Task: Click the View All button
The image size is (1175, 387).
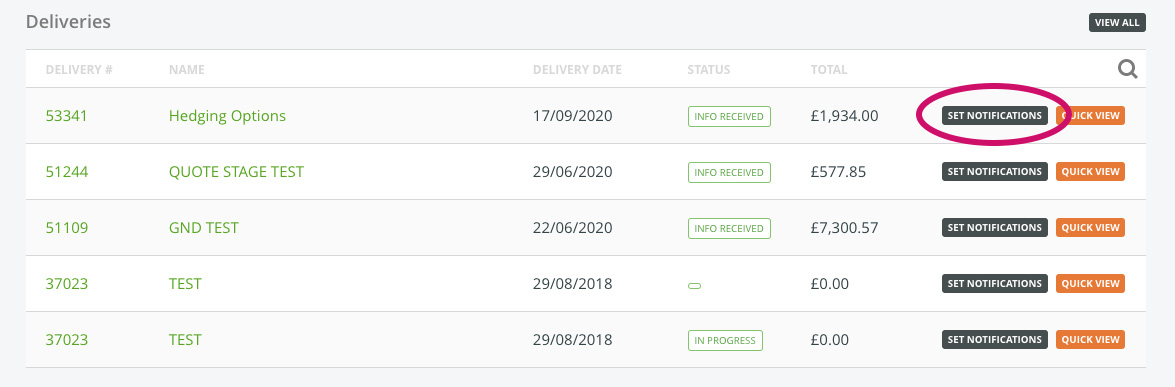Action: [1117, 22]
